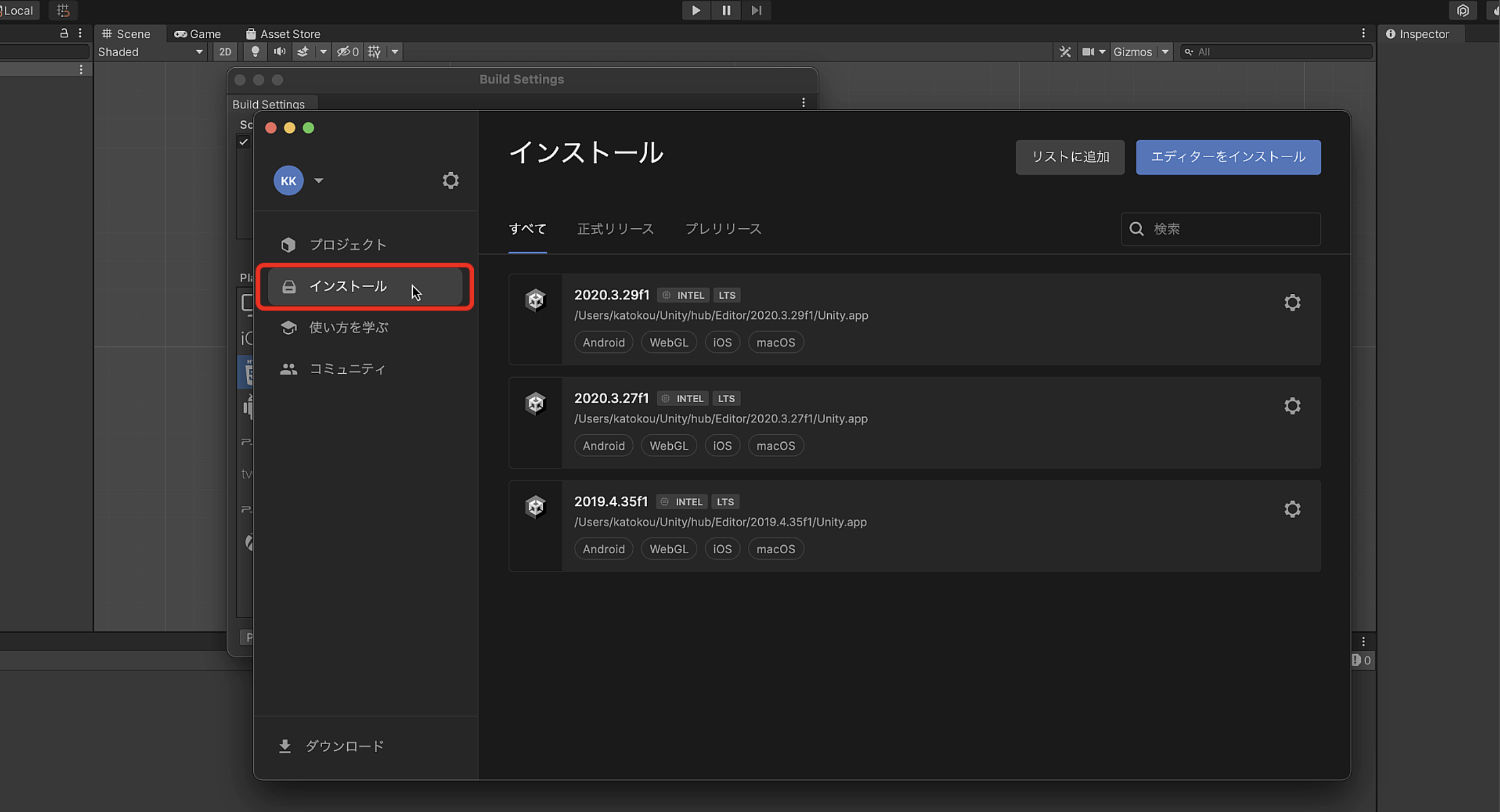This screenshot has width=1500, height=812.
Task: Open 使い方を学ぶ sidebar item
Action: click(365, 328)
